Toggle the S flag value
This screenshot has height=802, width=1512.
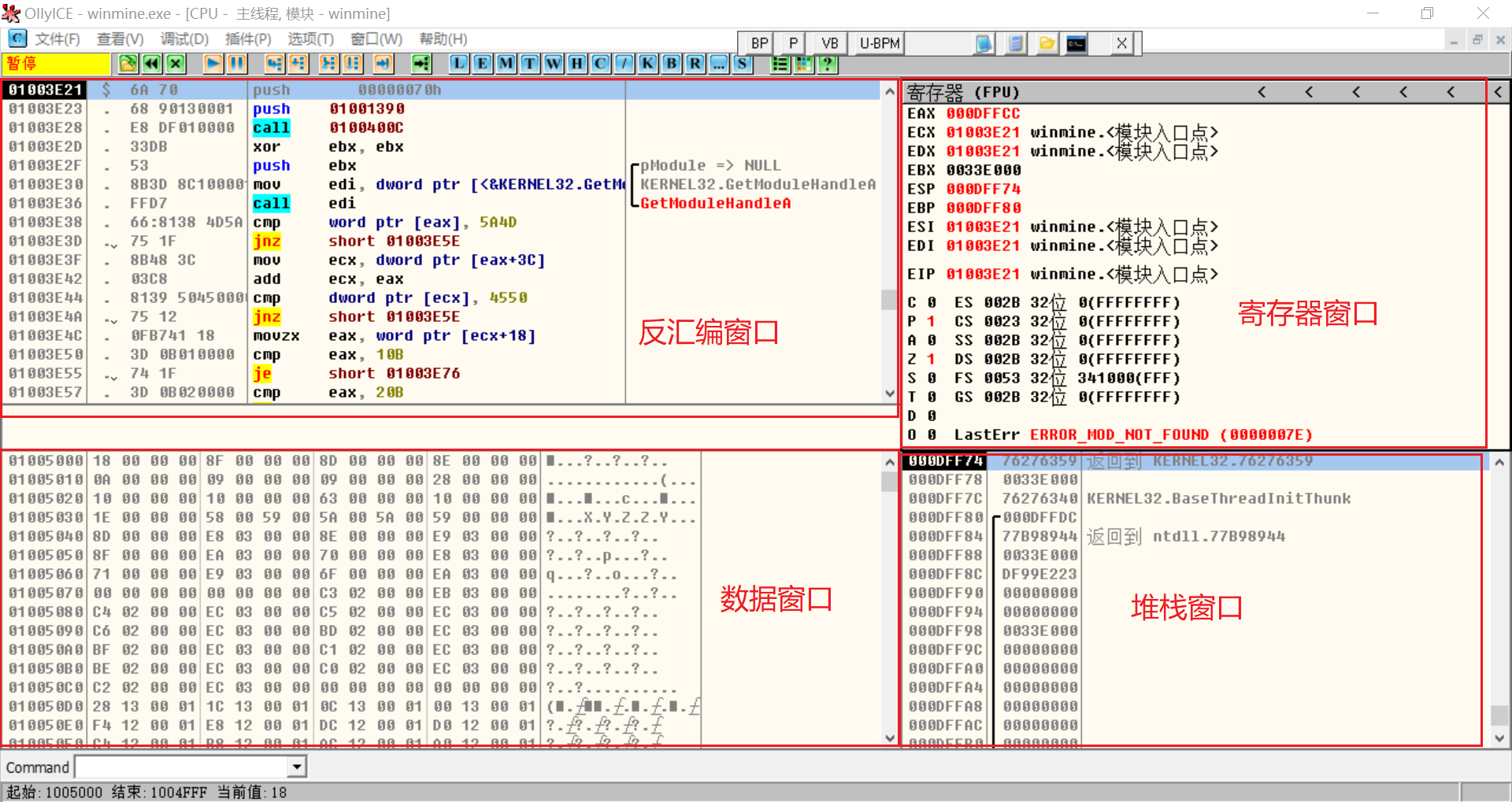931,378
